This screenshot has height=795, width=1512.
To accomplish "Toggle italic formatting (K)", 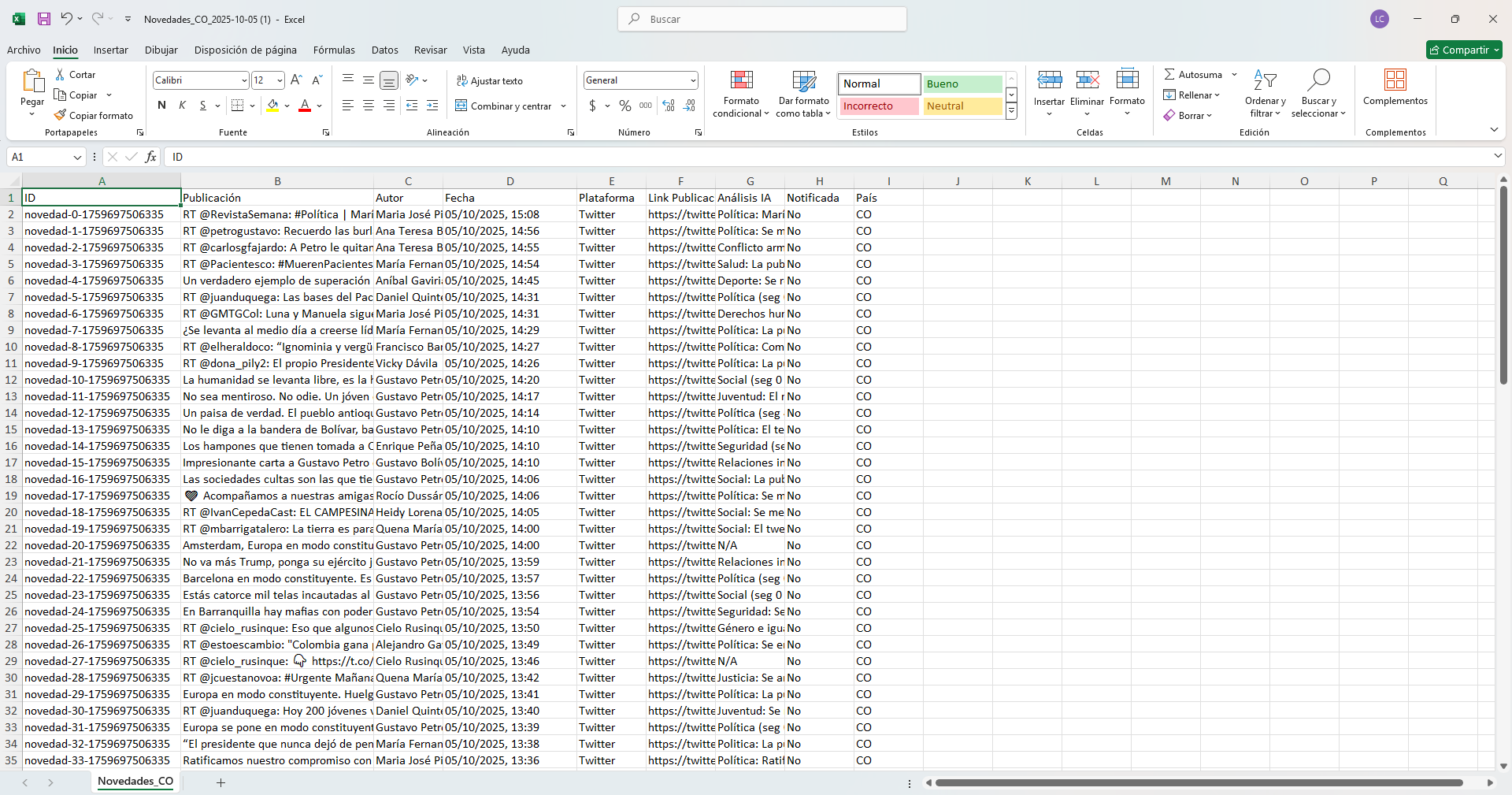I will pos(182,106).
